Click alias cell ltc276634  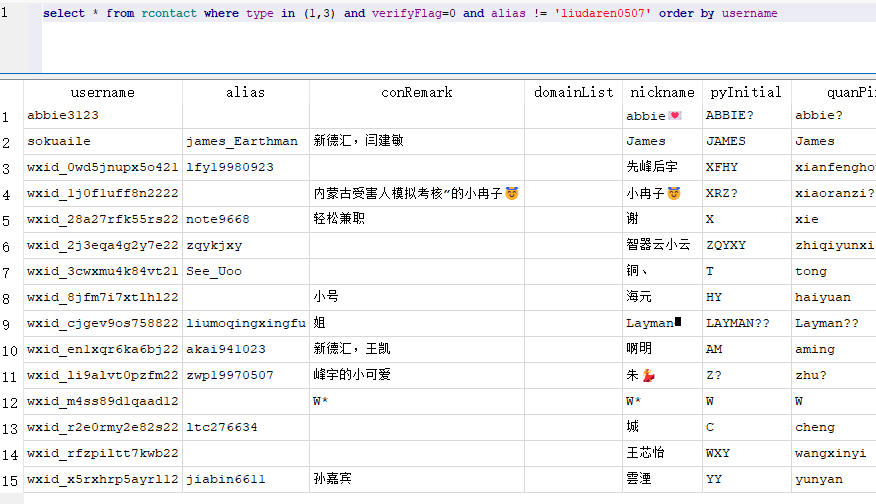[246, 427]
